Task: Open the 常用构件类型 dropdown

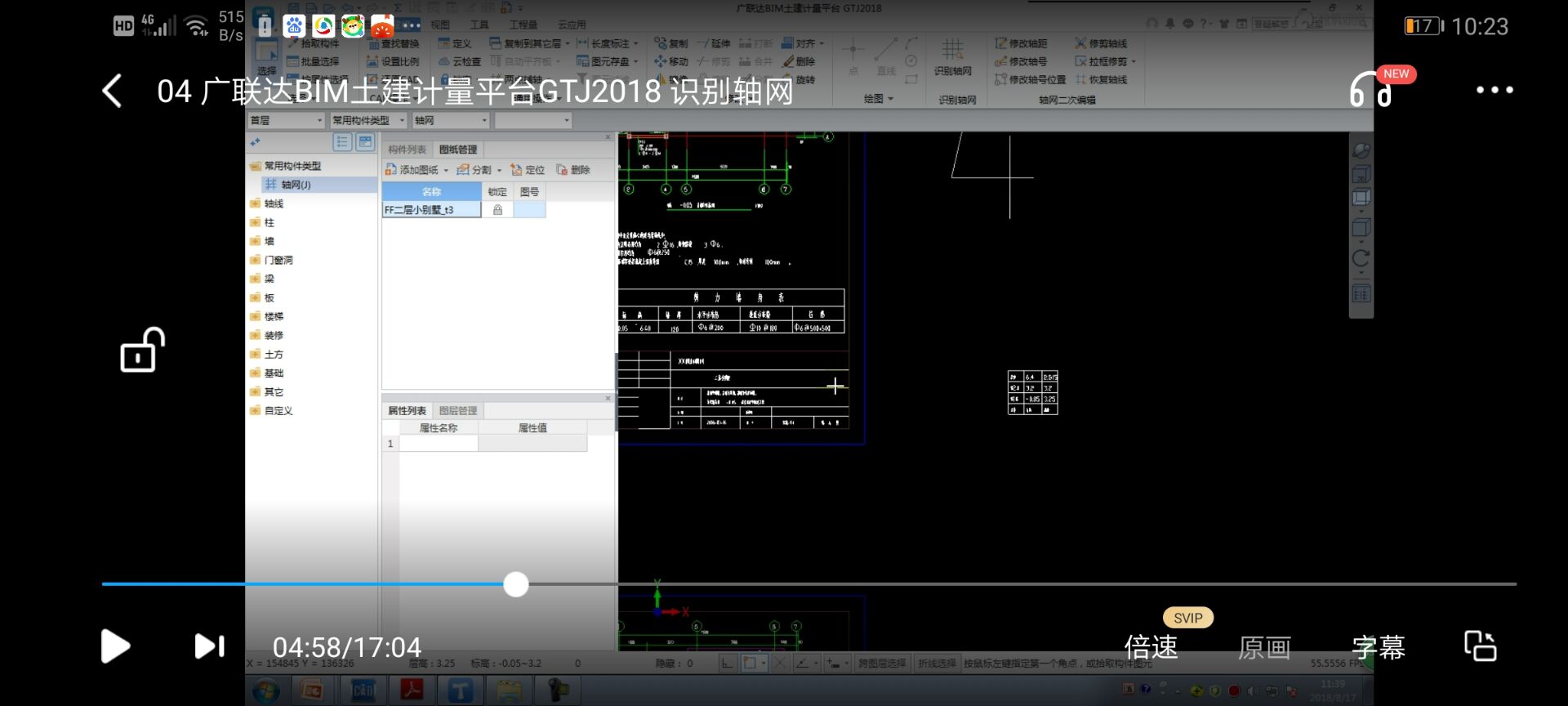Action: point(368,120)
